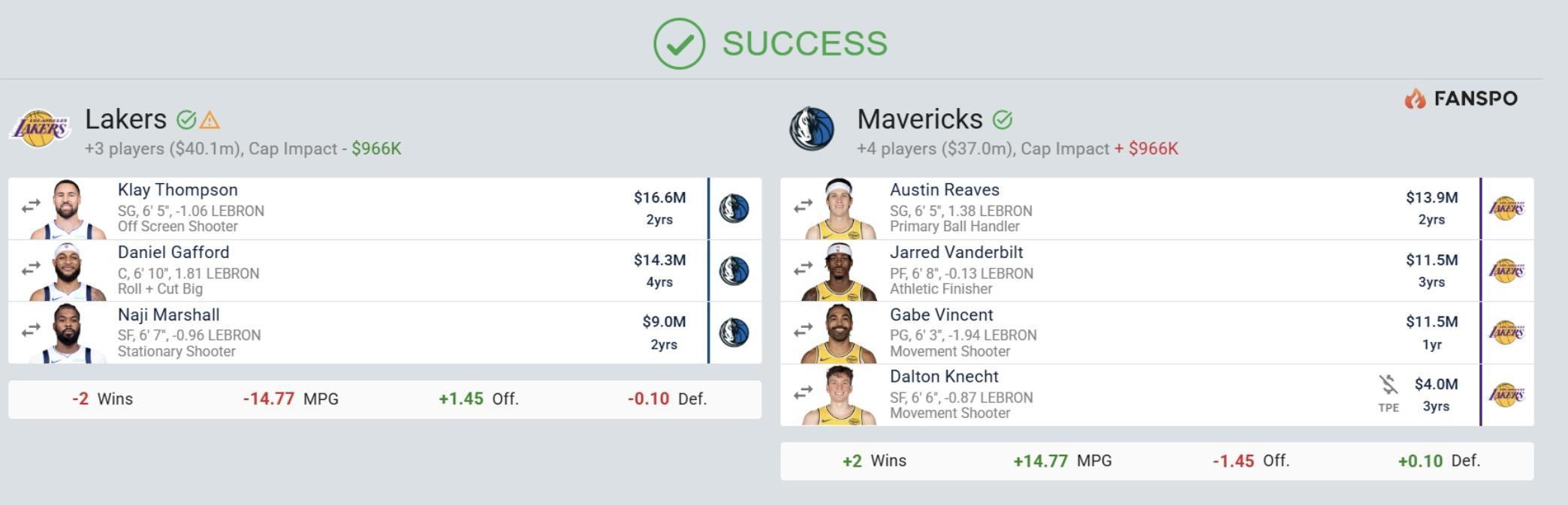Click the Mavericks logo on Naji Marshall's row
The width and height of the screenshot is (1568, 505).
(x=734, y=333)
